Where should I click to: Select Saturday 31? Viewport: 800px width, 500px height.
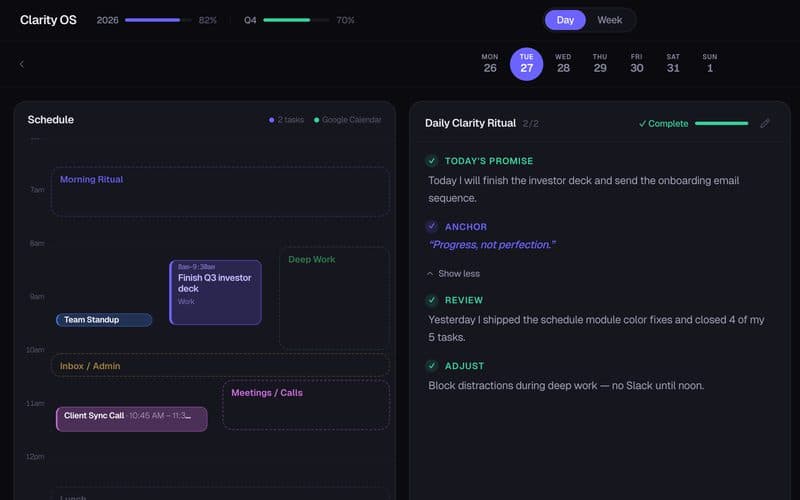tap(673, 63)
